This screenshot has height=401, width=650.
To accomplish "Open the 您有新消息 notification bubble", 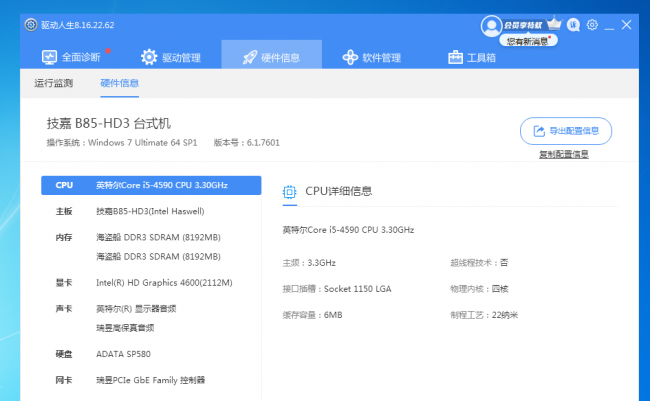I will pyautogui.click(x=528, y=41).
